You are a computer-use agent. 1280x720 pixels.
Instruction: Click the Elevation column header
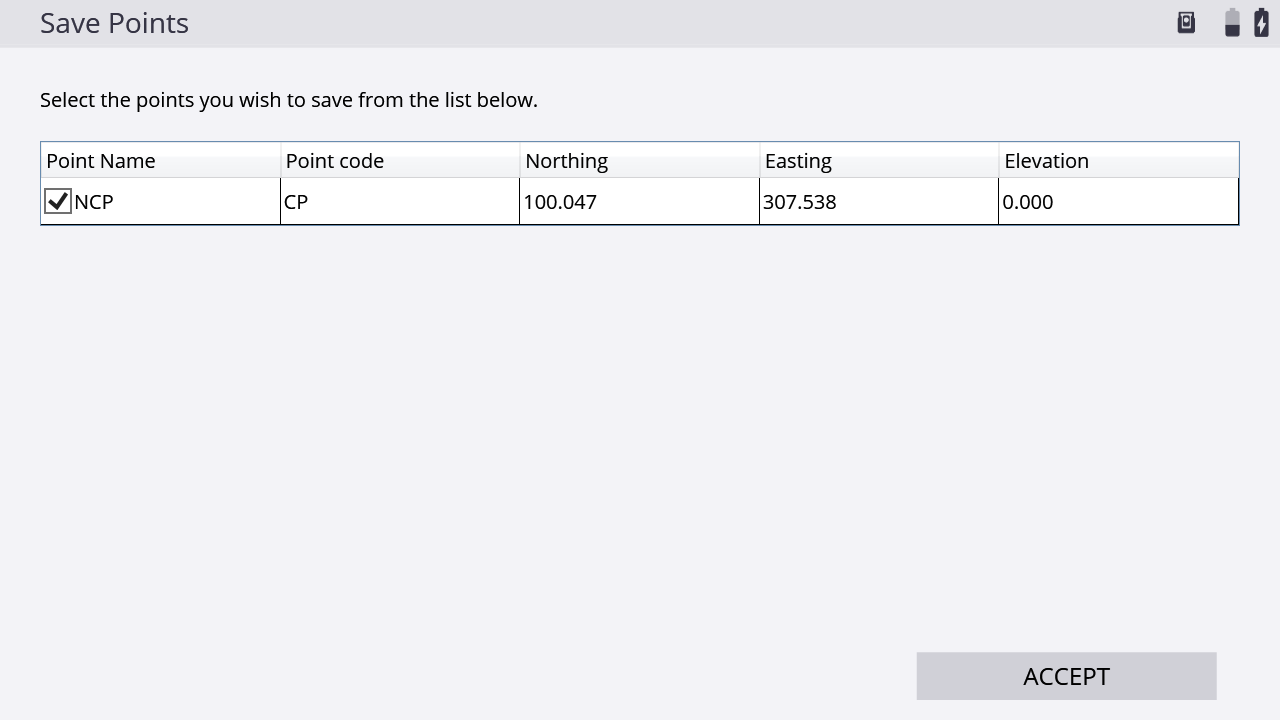tap(1046, 161)
